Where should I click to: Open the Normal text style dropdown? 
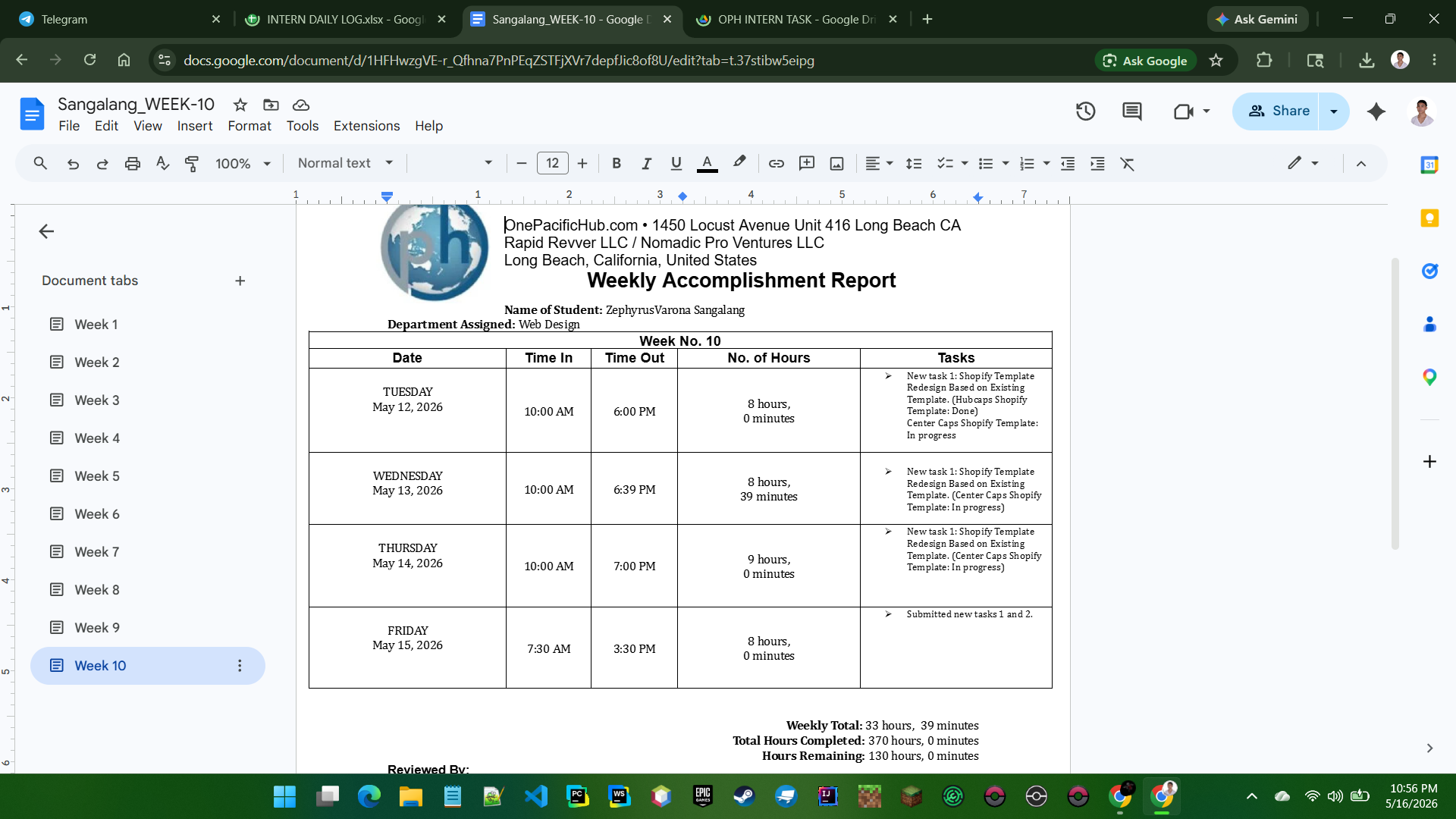tap(345, 163)
